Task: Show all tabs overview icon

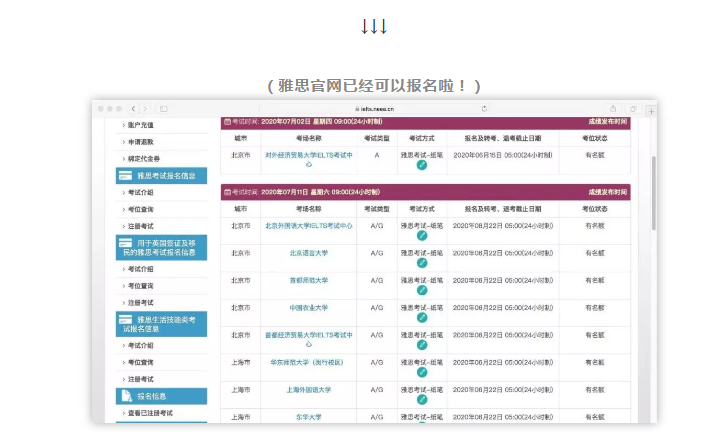Action: (x=633, y=109)
